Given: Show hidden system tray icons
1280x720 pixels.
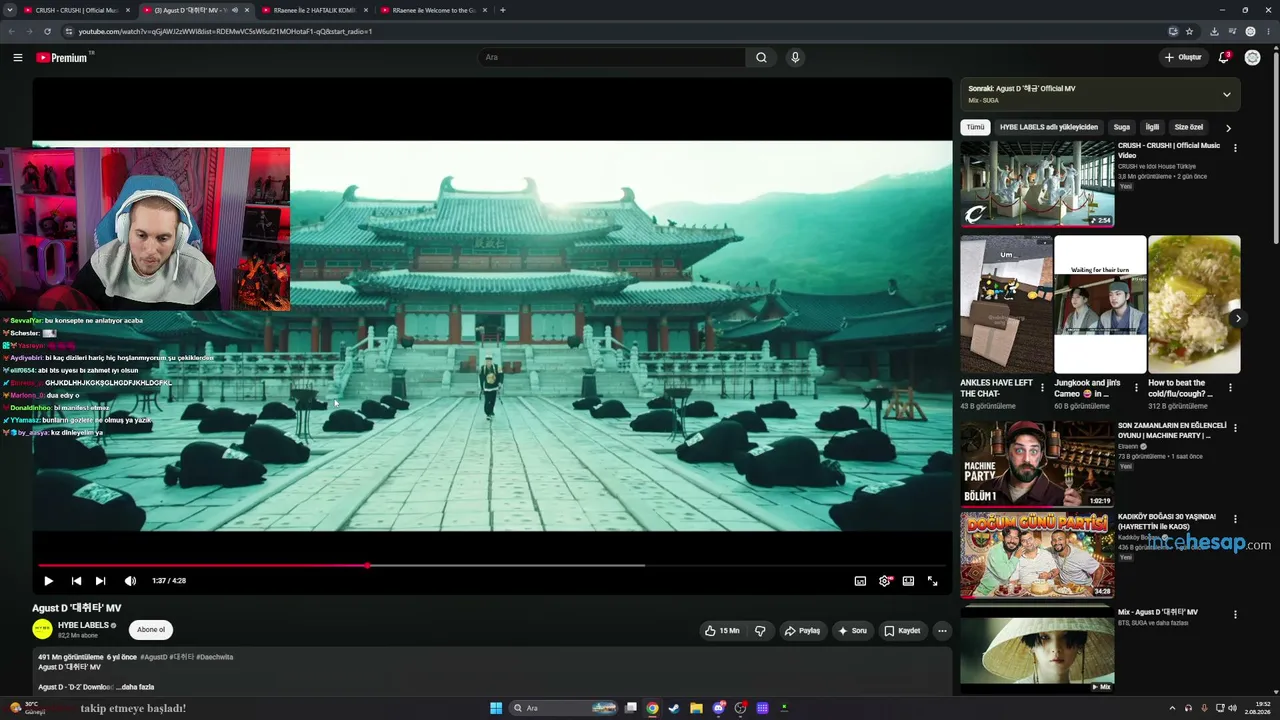Looking at the screenshot, I should click(1172, 708).
